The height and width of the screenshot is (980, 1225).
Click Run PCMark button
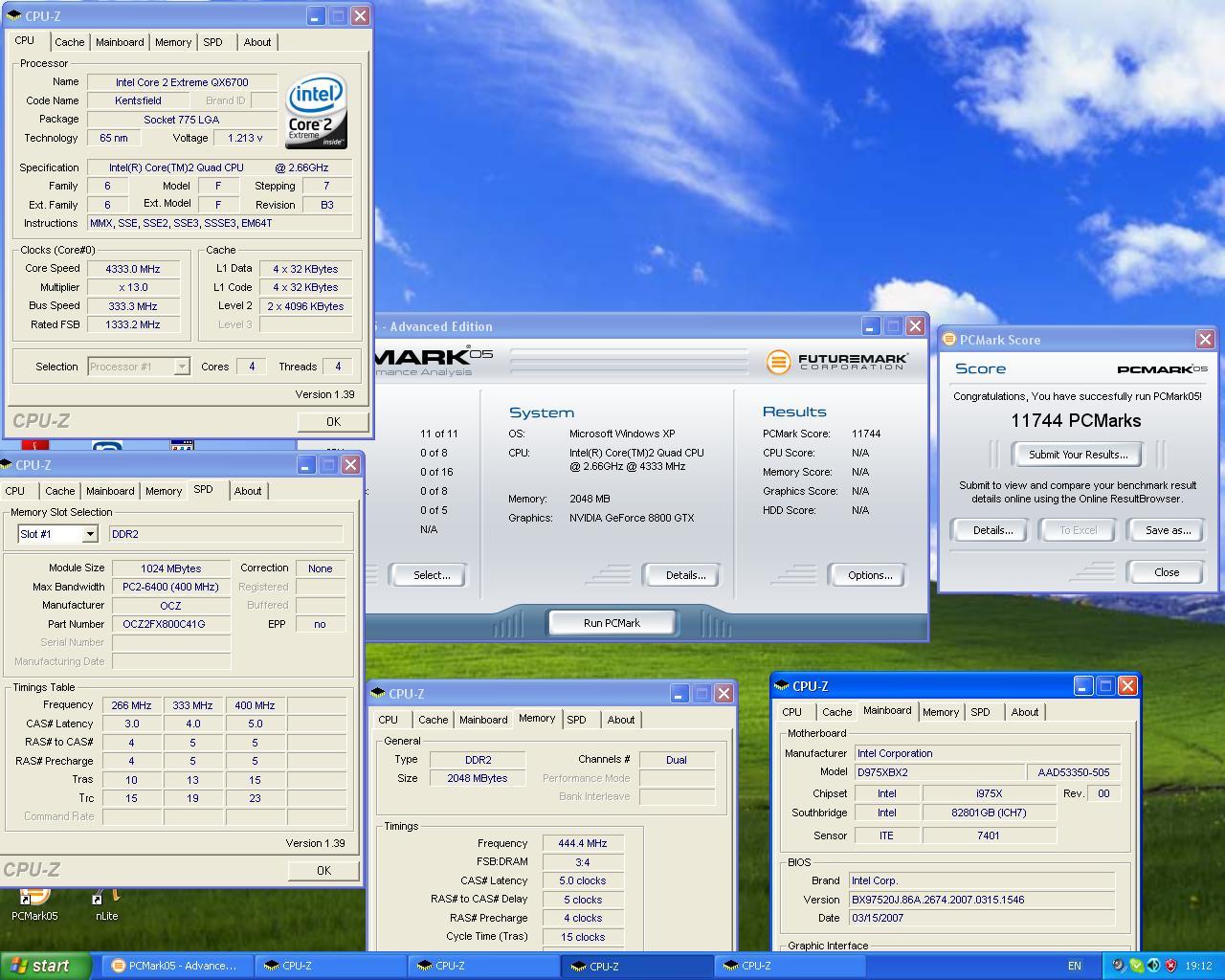[x=612, y=623]
